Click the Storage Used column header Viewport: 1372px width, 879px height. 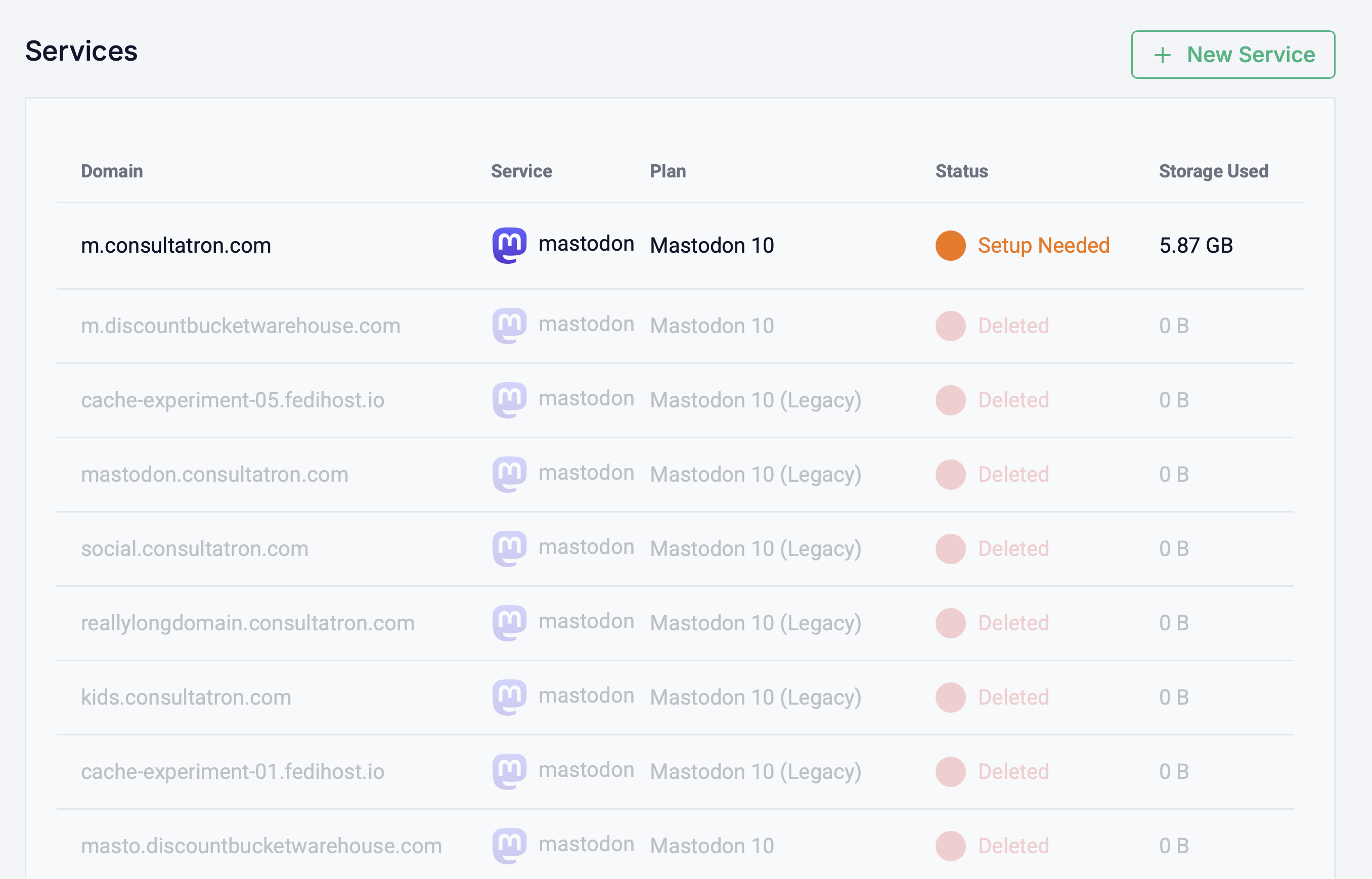tap(1213, 171)
